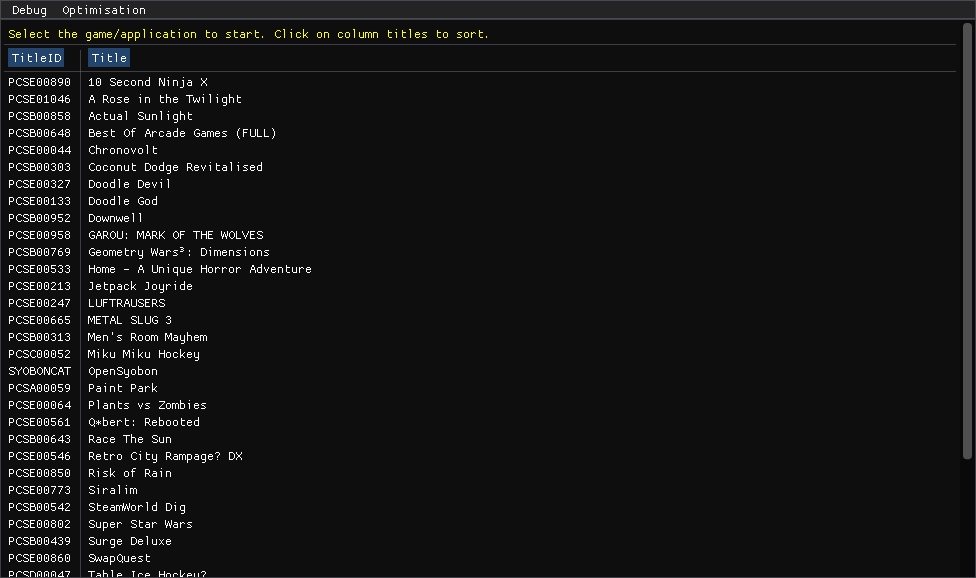Click TitleID cell PCSA00059

[40, 388]
